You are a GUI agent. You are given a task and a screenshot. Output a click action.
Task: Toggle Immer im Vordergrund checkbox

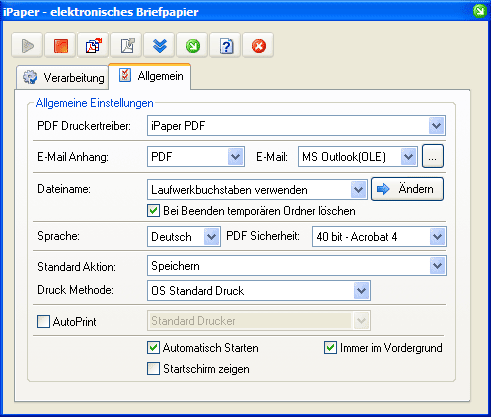330,348
